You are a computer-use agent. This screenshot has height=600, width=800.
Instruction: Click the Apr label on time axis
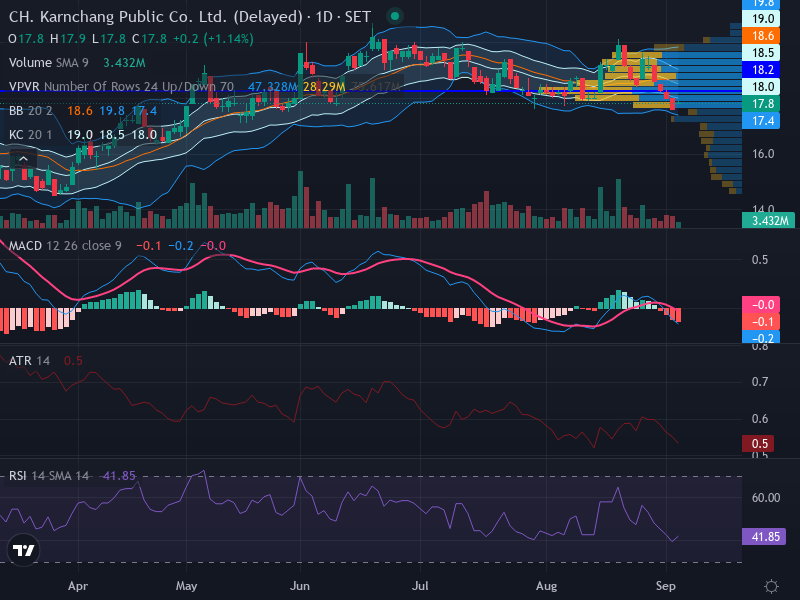pyautogui.click(x=78, y=586)
